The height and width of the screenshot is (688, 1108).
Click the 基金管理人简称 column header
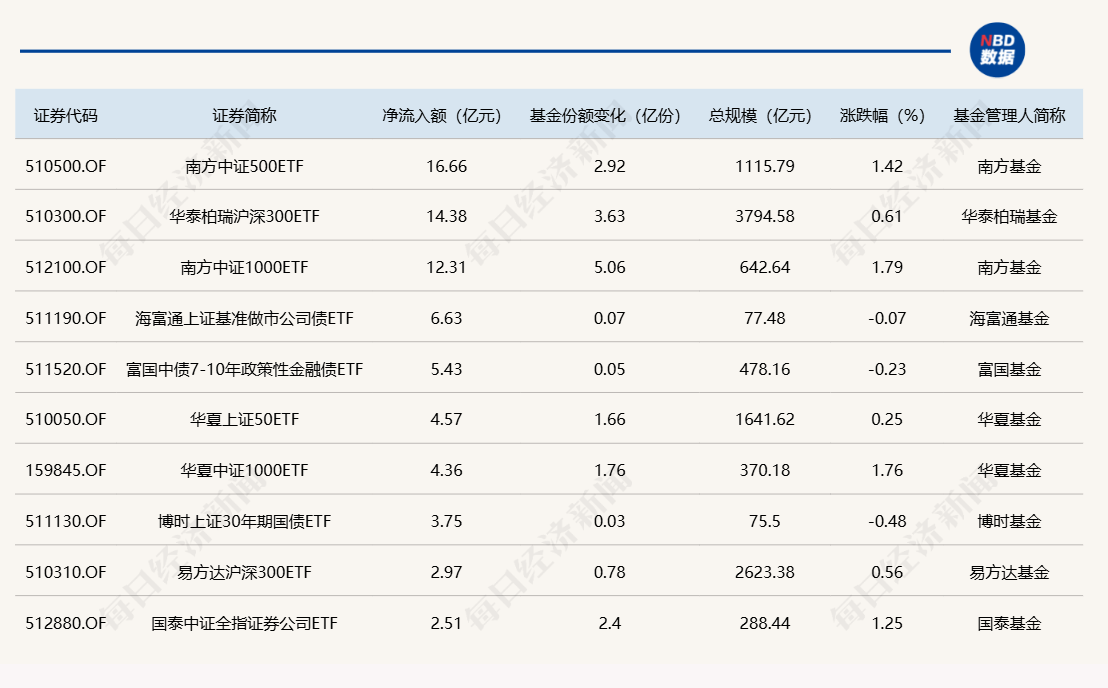click(x=1009, y=115)
